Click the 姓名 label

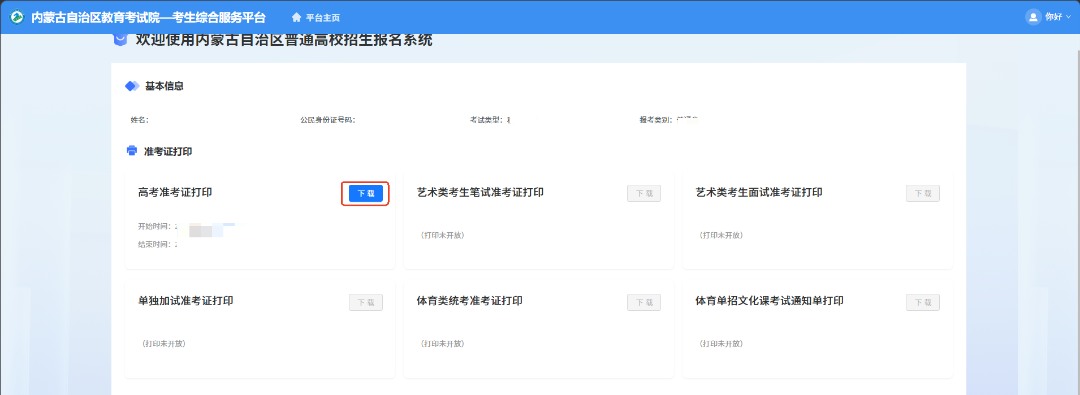140,120
